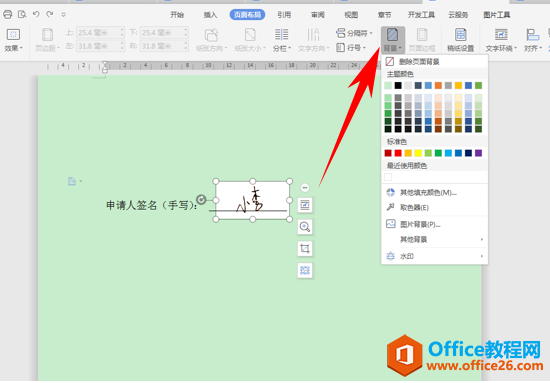
Task: Open the 视图 tab
Action: (351, 15)
